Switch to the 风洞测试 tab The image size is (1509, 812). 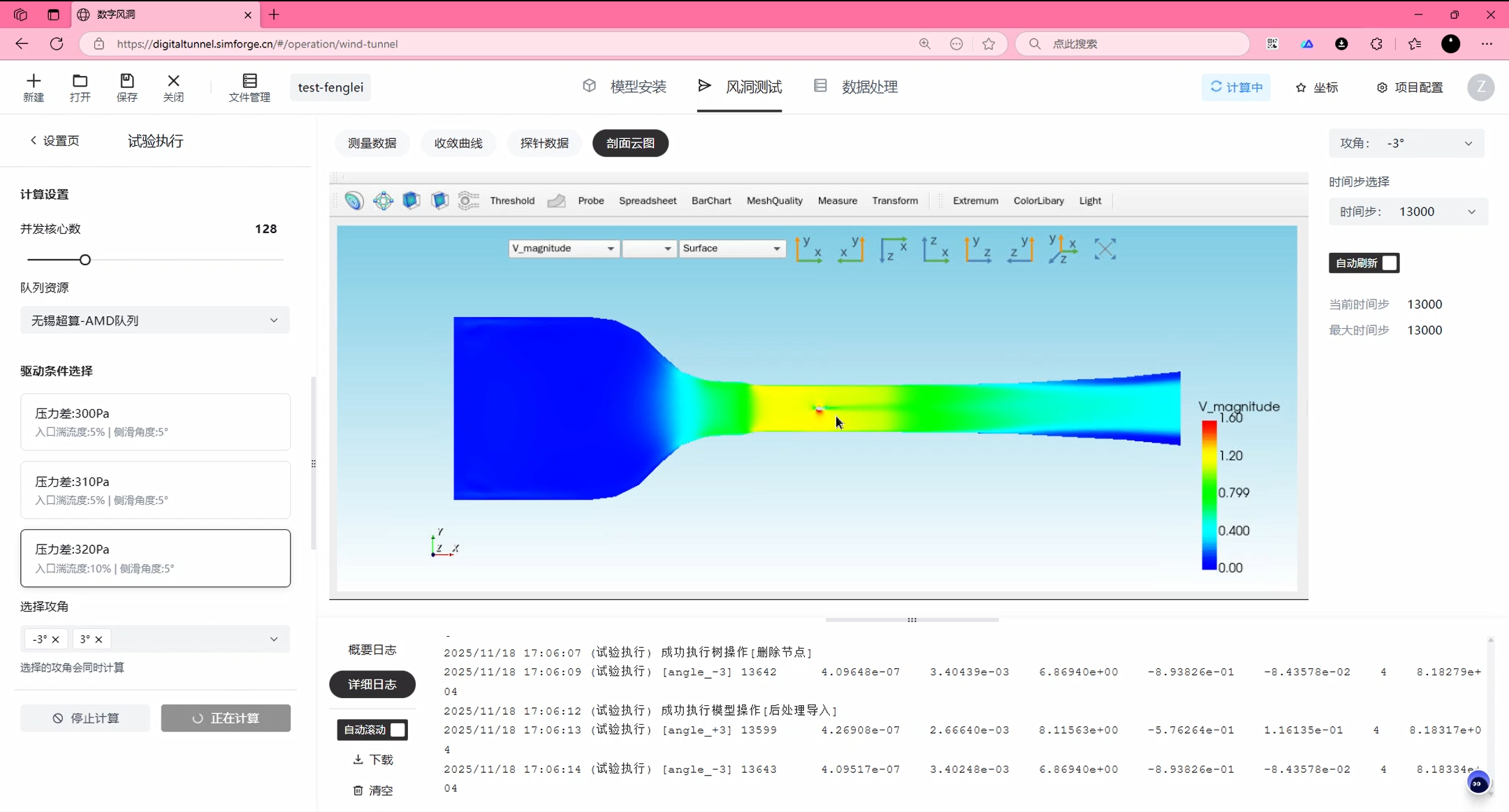click(740, 87)
